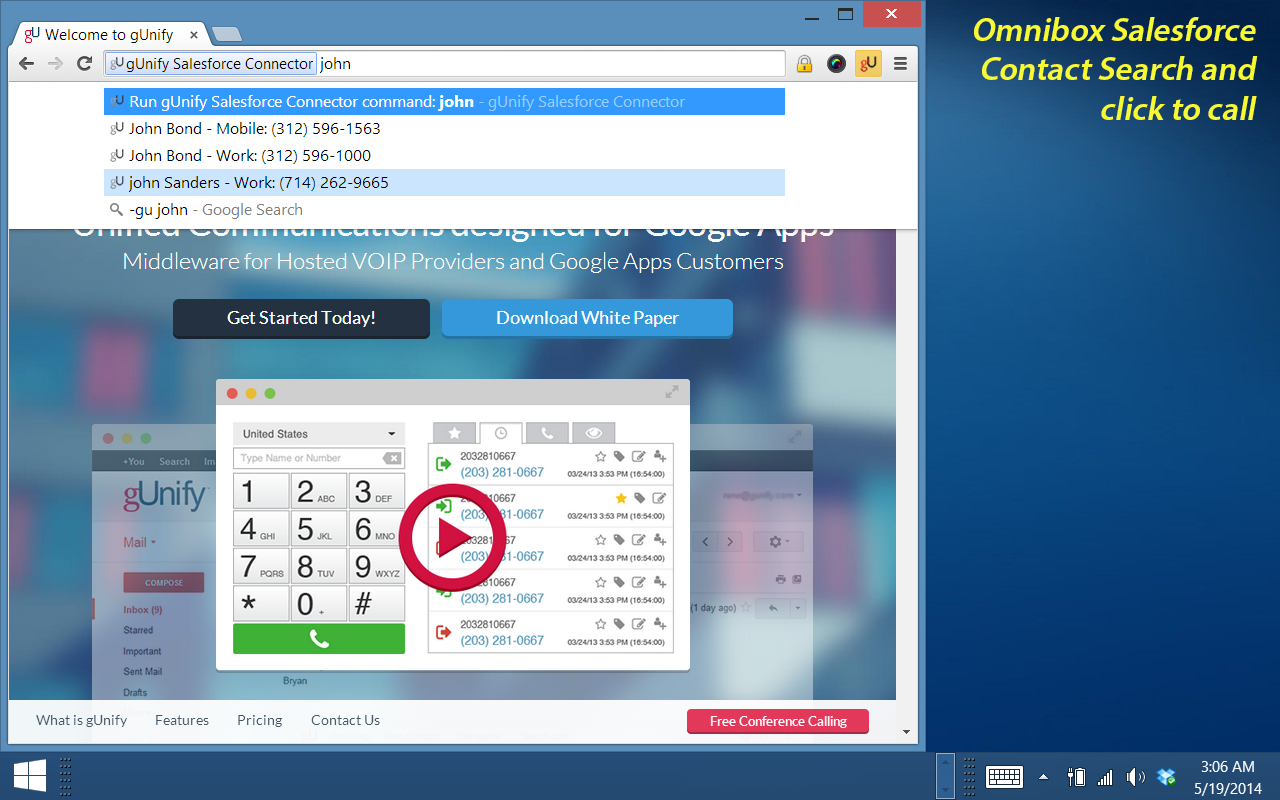1280x800 pixels.
Task: Select John Bond - Work suggestion
Action: point(444,156)
